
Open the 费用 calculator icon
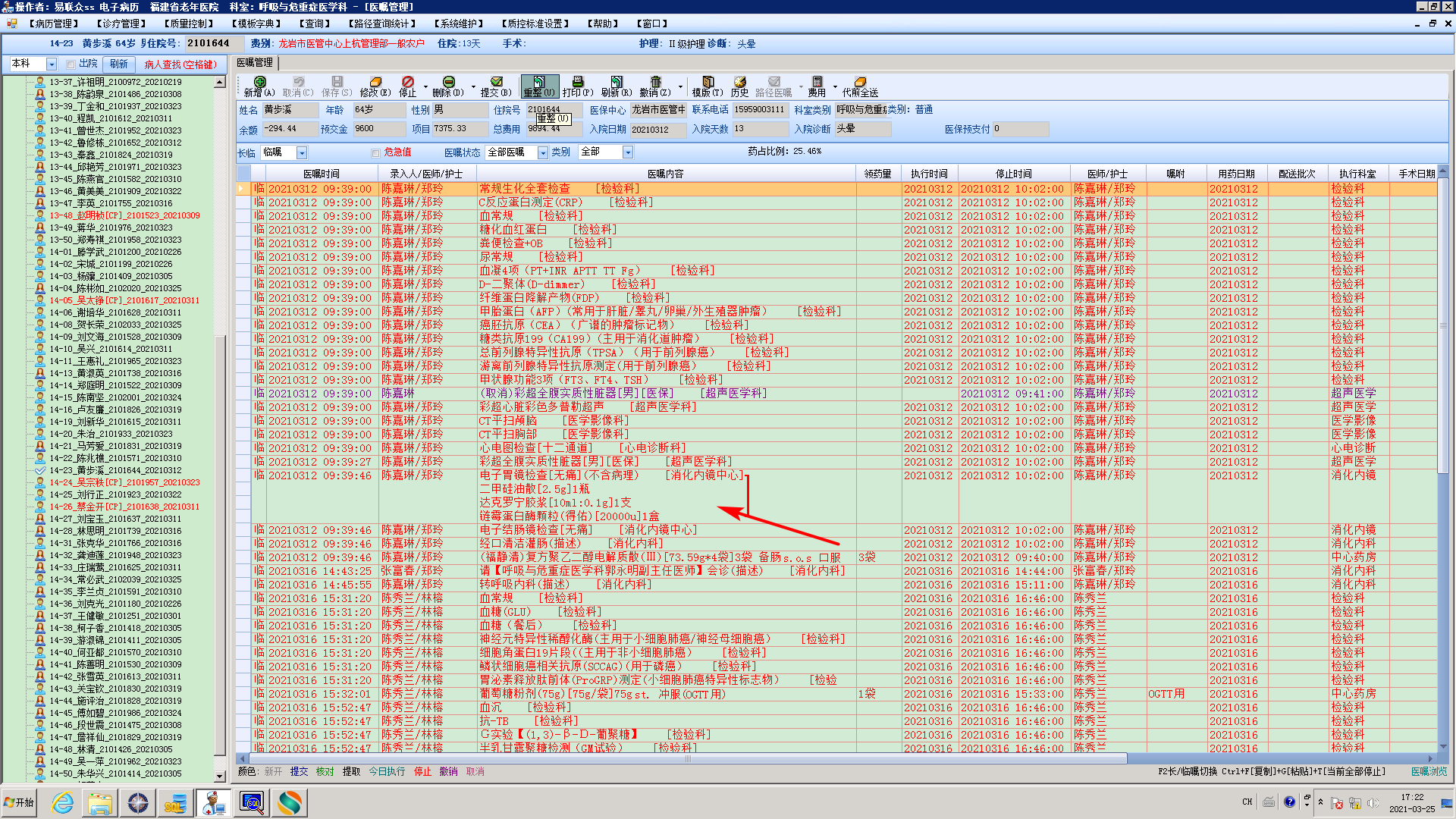pyautogui.click(x=817, y=82)
